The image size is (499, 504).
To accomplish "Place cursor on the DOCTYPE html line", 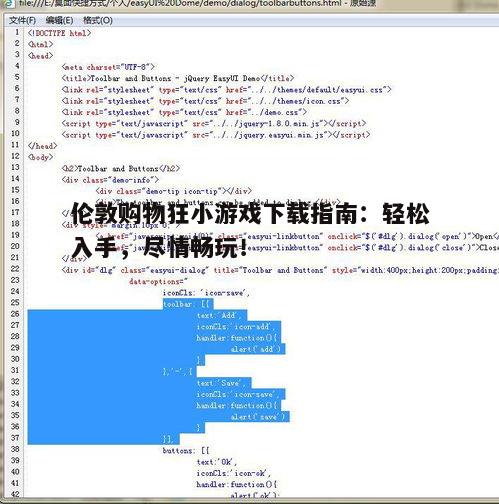I will coord(59,33).
